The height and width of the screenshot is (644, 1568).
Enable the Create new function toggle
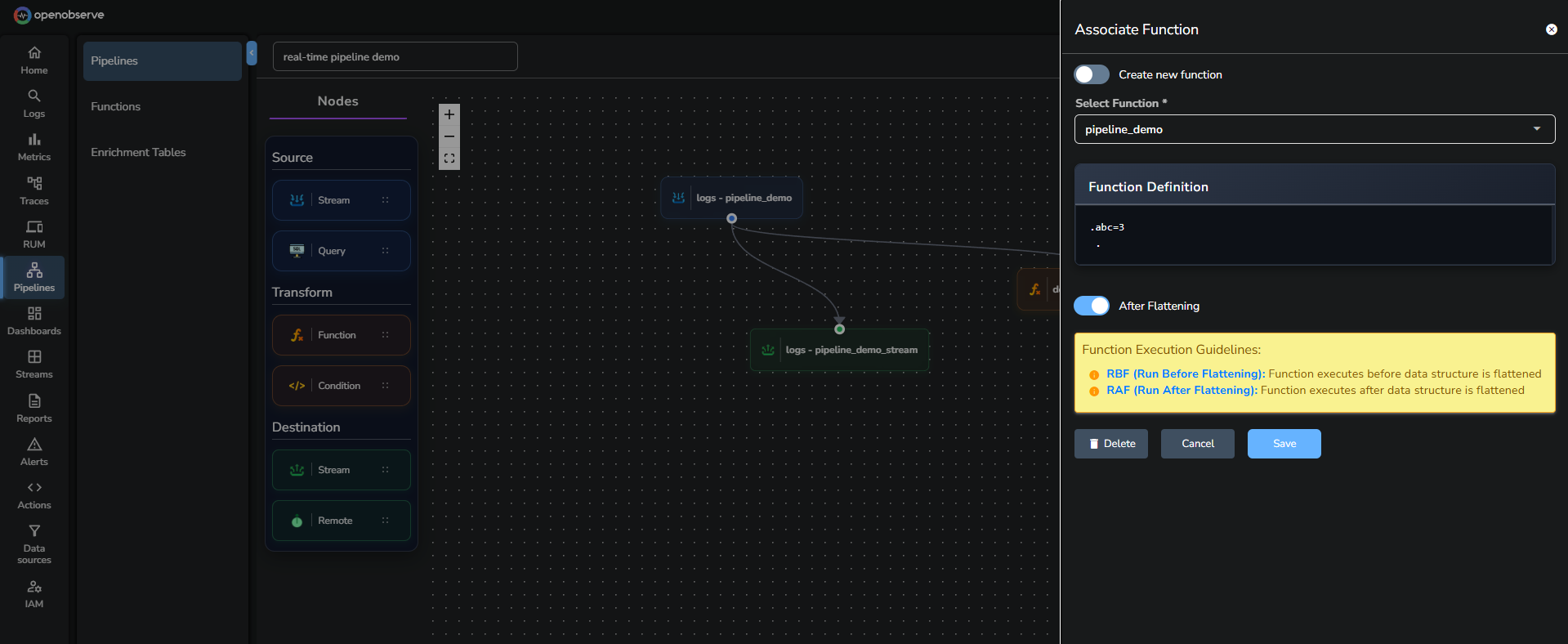click(1091, 74)
